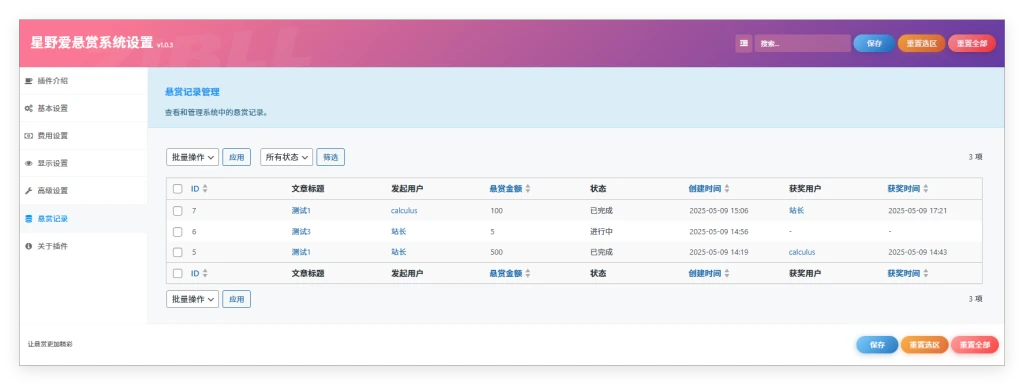The width and height of the screenshot is (1024, 384).
Task: Click inside the 搜索 search field
Action: coord(803,44)
